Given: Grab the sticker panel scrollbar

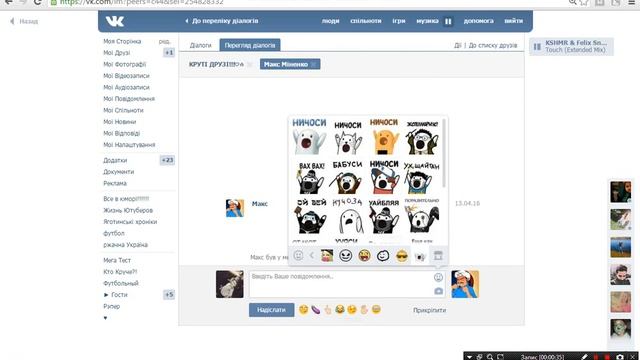Looking at the screenshot, I should point(444,153).
